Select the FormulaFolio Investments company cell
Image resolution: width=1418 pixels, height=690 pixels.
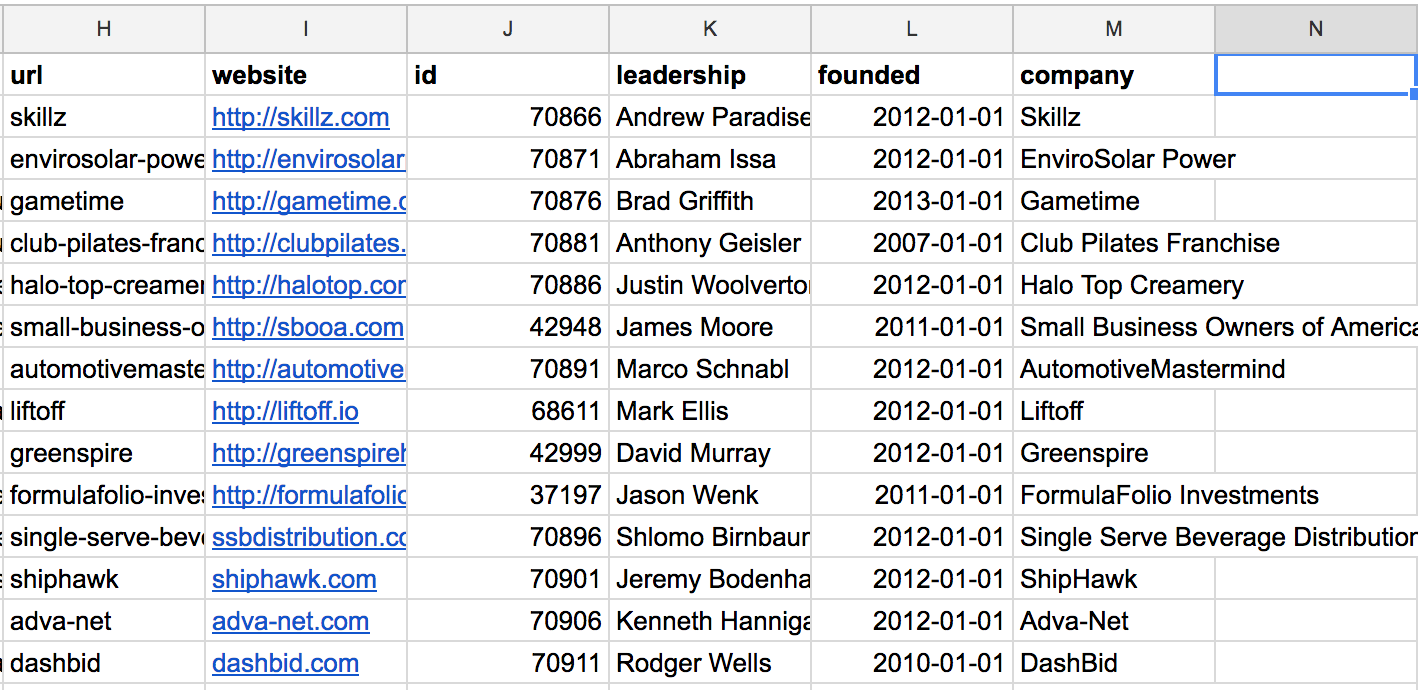[x=1114, y=495]
